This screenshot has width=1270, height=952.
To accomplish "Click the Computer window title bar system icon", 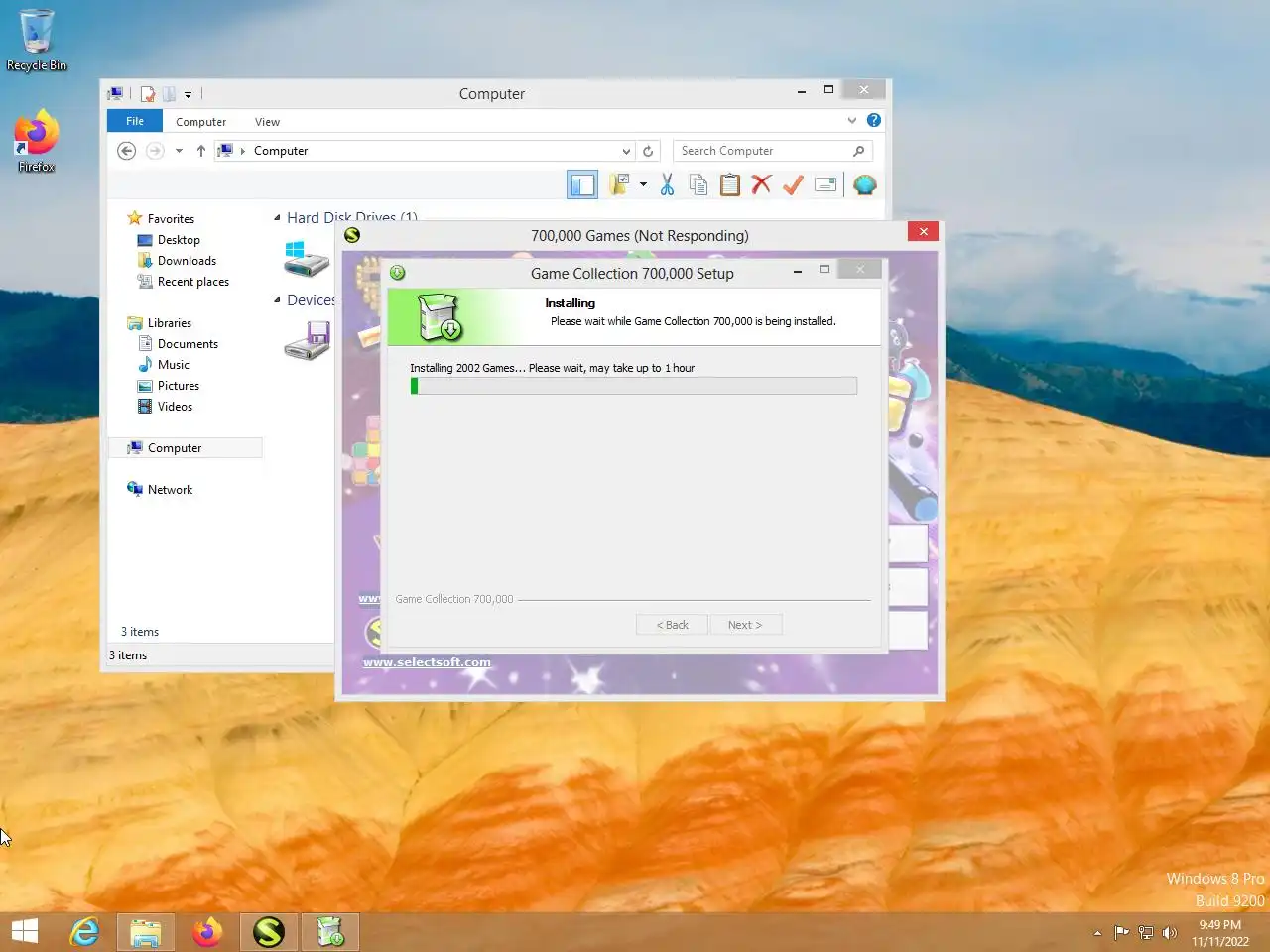I will pos(116,94).
